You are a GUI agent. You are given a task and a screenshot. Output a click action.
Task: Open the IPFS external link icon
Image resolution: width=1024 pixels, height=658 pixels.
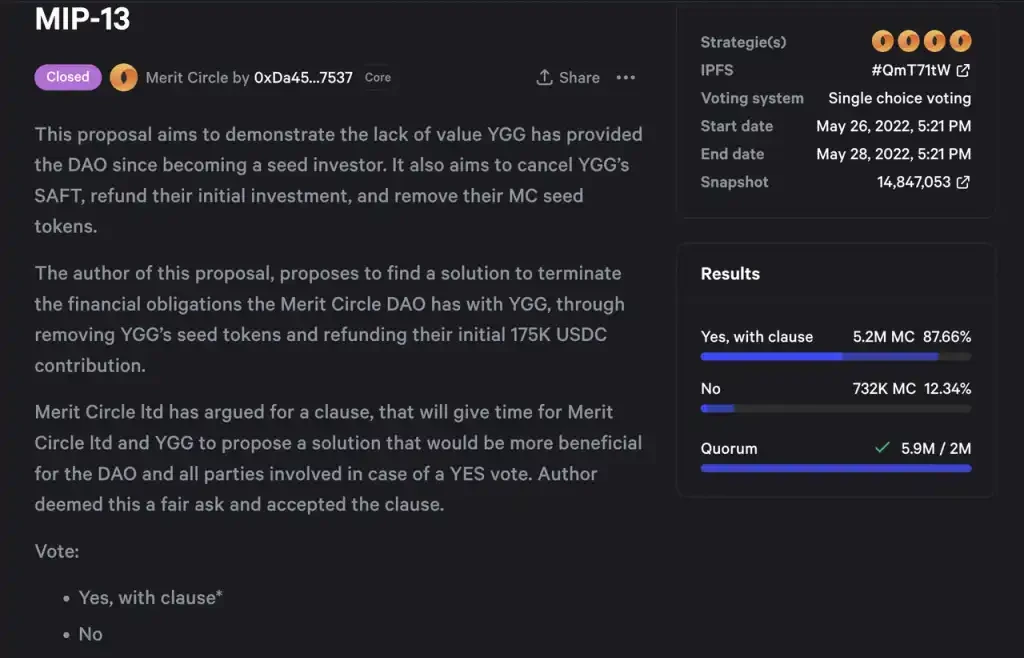[963, 70]
